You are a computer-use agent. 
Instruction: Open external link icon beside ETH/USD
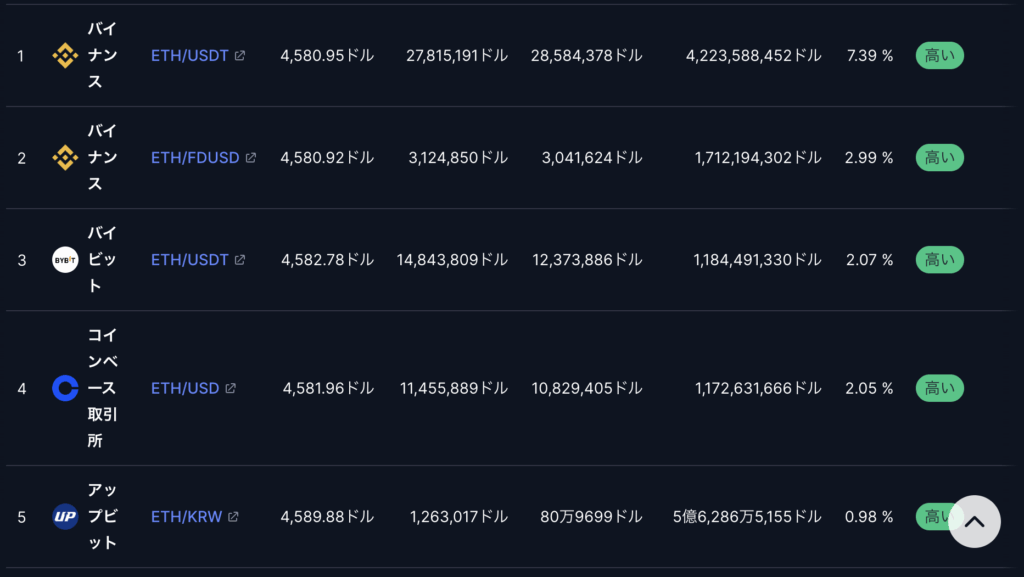coord(231,388)
